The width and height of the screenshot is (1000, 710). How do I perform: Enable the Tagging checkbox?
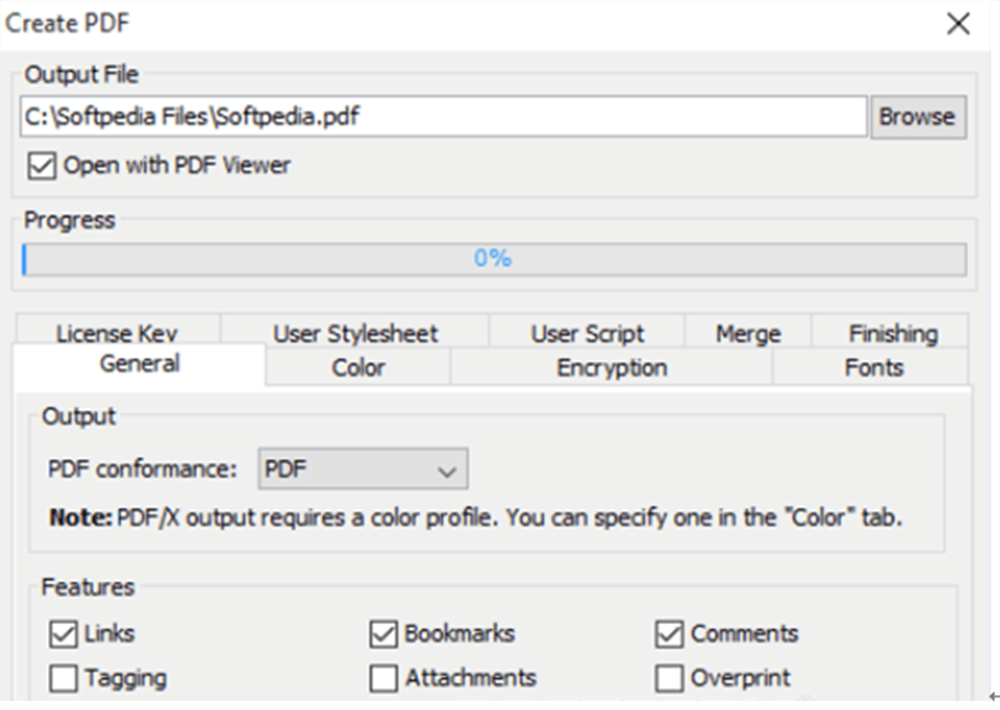[64, 679]
